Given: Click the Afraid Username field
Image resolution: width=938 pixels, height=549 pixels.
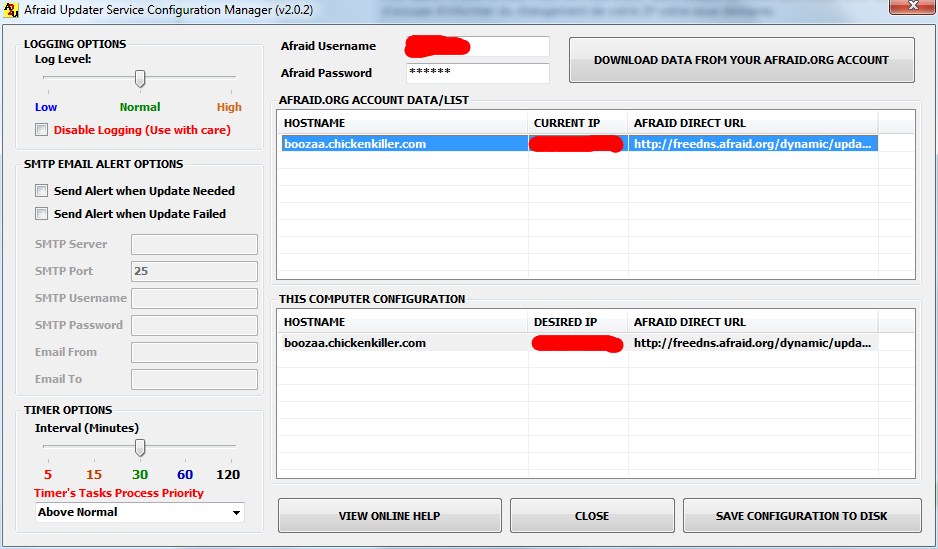Looking at the screenshot, I should (x=477, y=47).
